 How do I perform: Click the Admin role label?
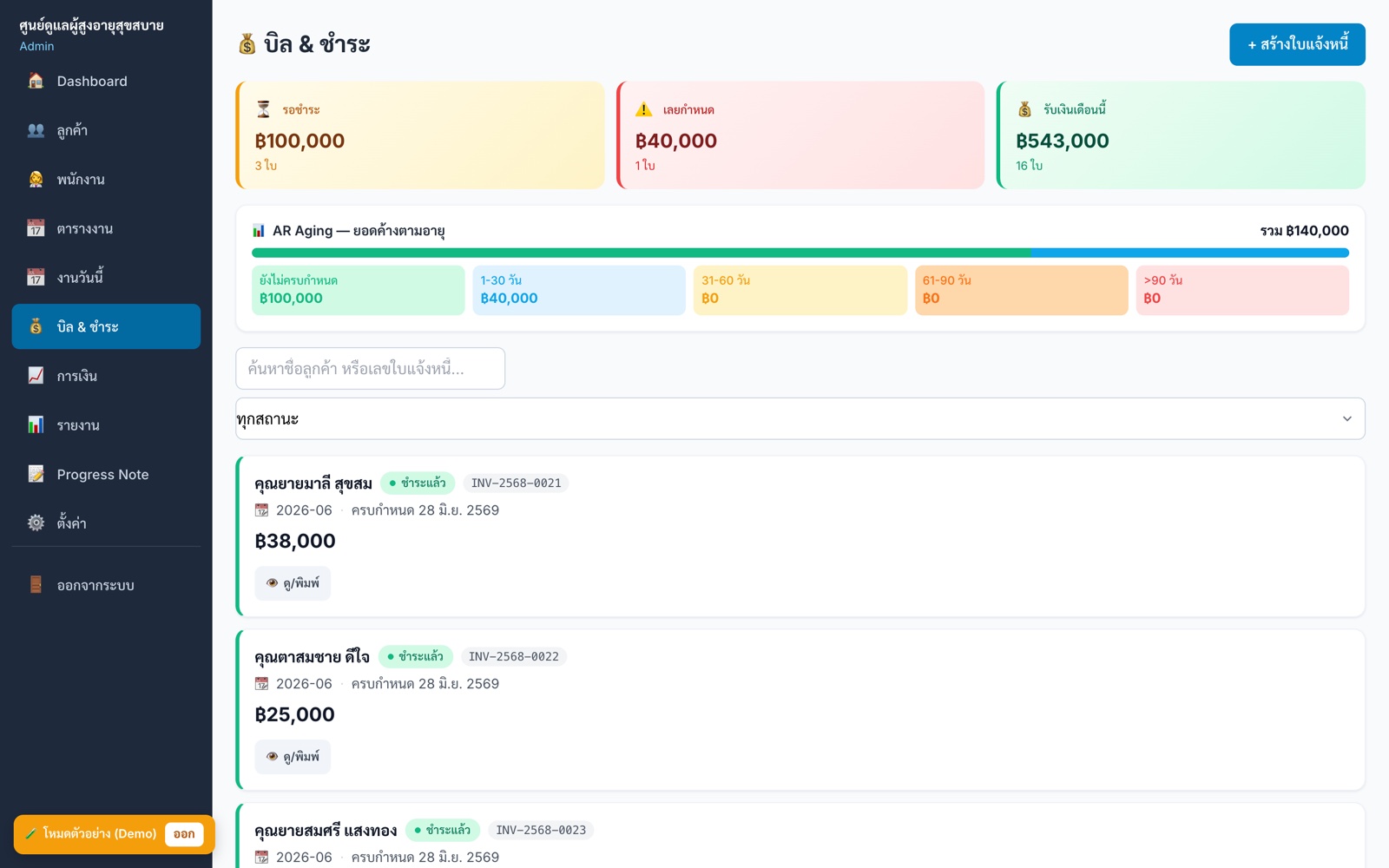coord(36,46)
